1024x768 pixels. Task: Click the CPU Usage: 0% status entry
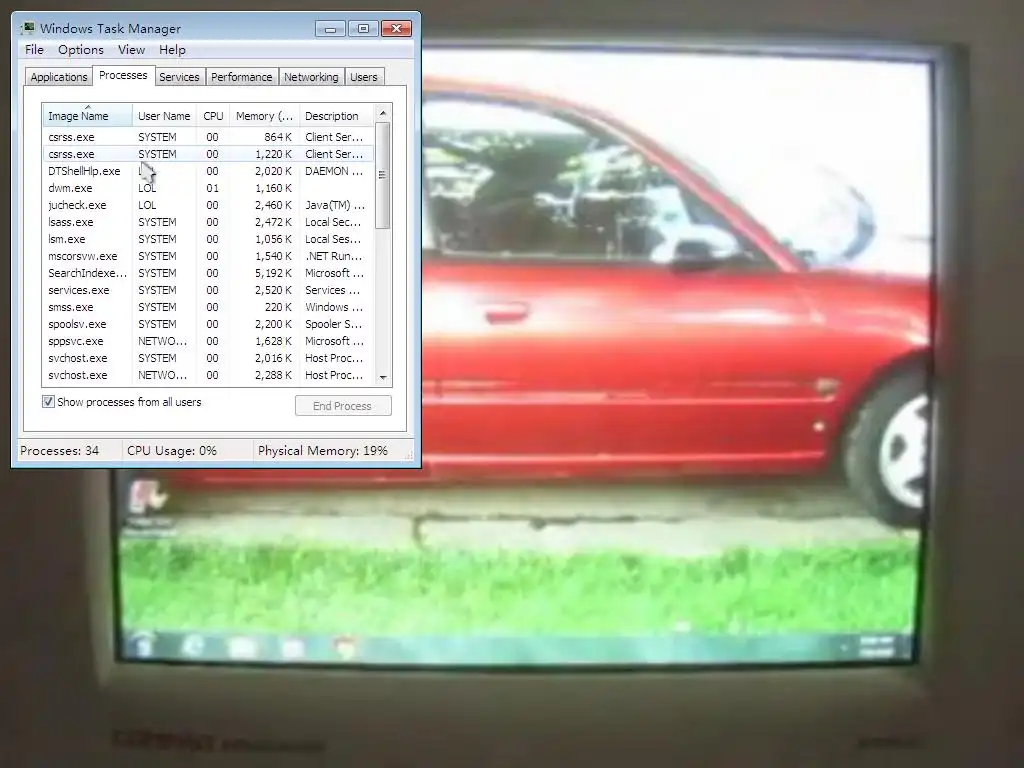click(x=172, y=451)
